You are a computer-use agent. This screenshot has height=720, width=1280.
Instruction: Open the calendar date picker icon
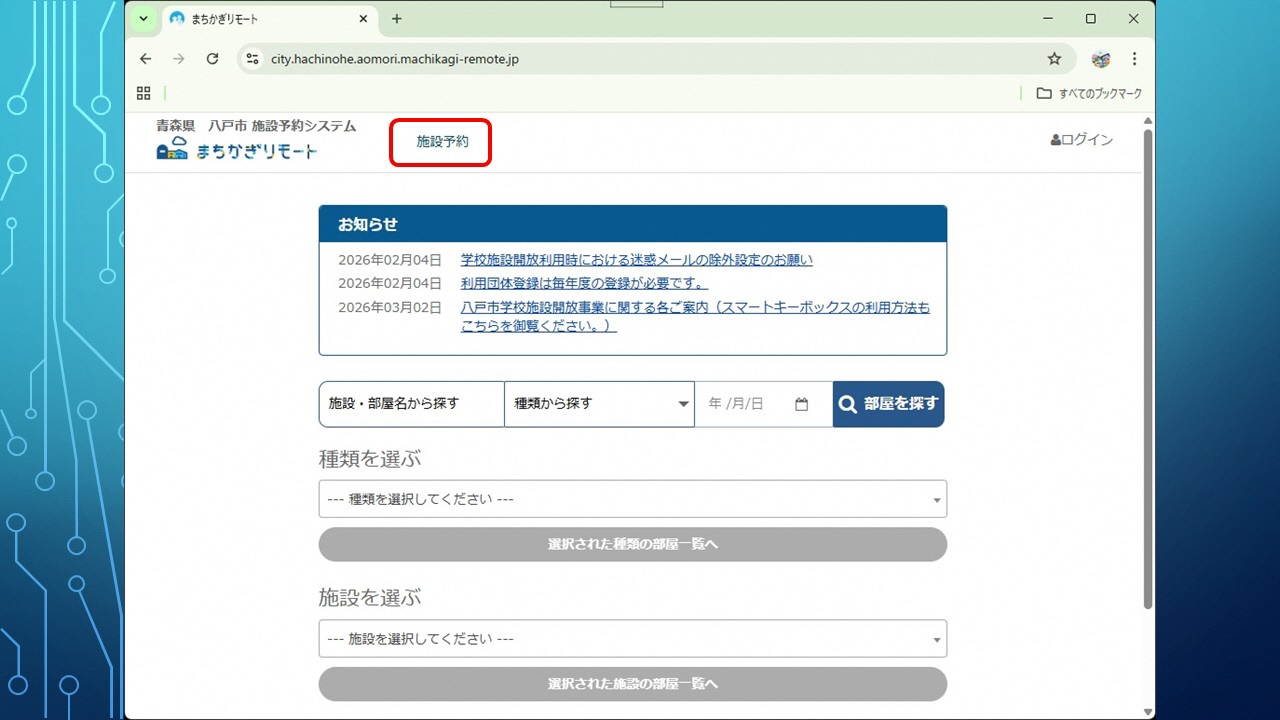point(801,404)
